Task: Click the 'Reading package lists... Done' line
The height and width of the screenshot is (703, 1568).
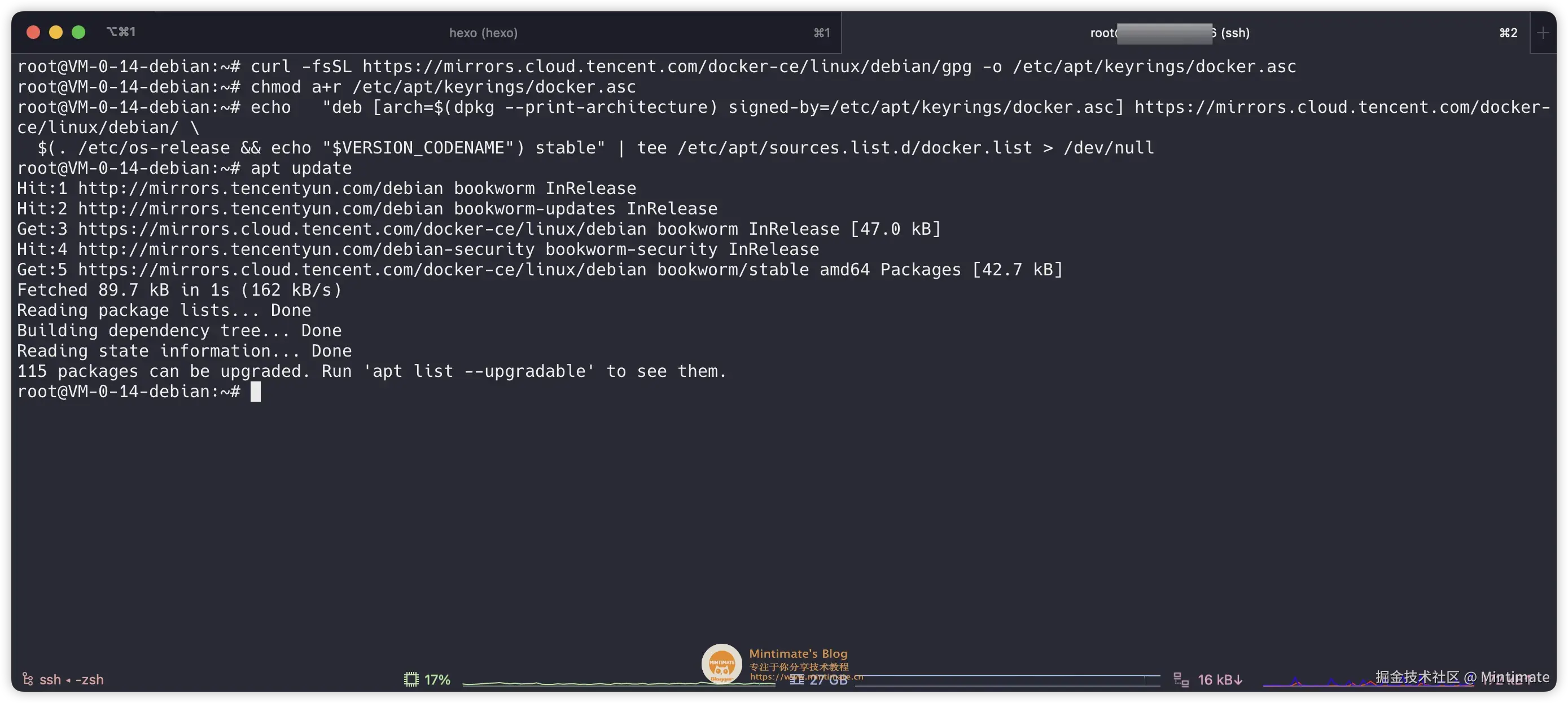Action: click(164, 310)
